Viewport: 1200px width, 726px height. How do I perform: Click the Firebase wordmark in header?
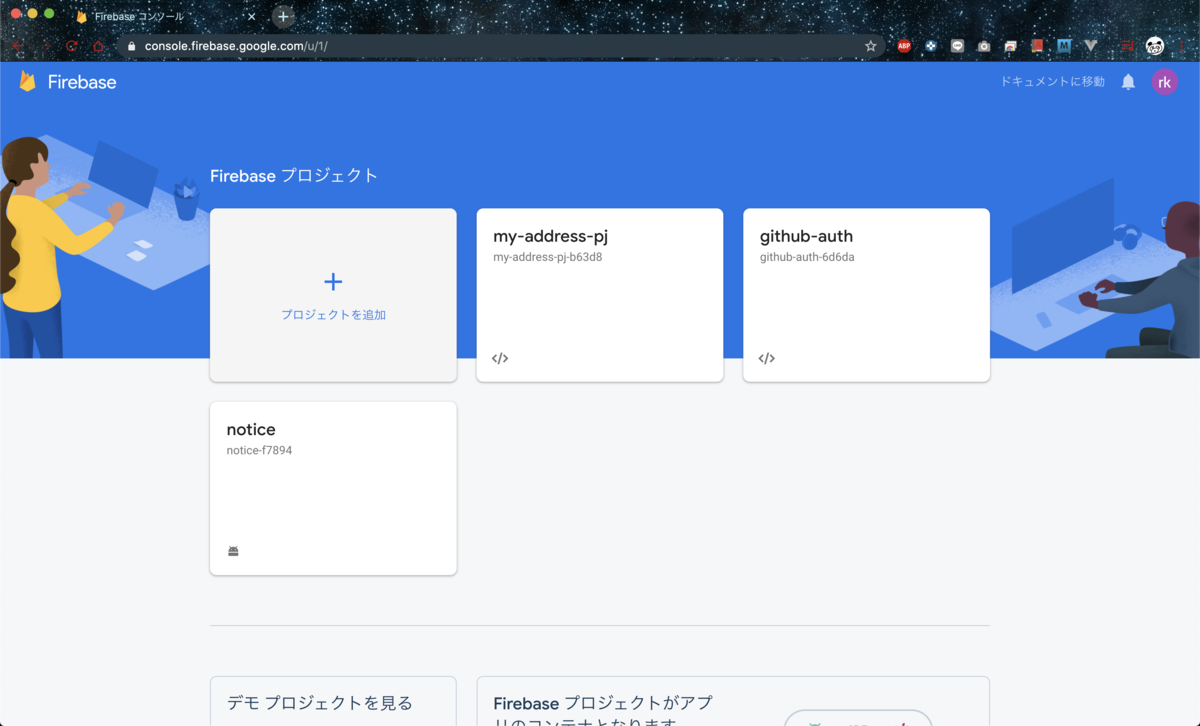(x=82, y=82)
